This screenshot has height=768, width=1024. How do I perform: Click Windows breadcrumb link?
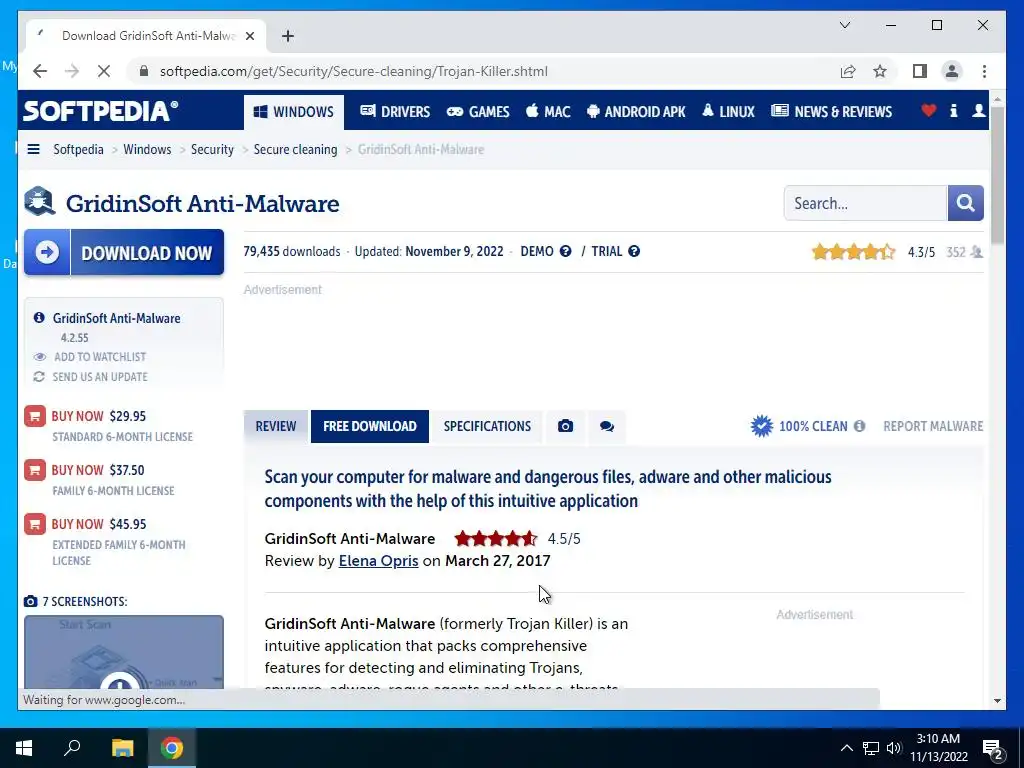click(147, 149)
